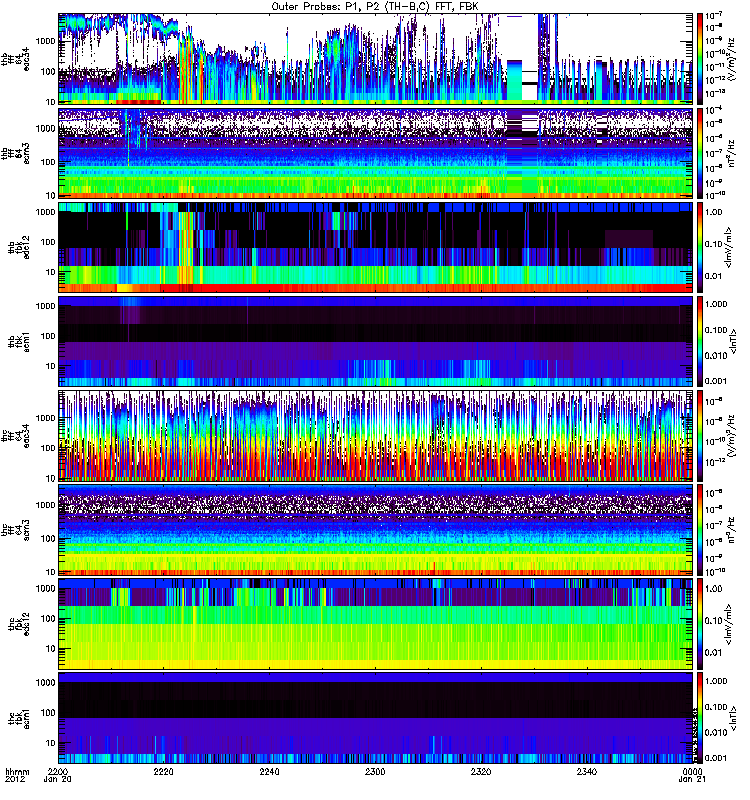Select the thb fft edc34 spectrogram panel
The image size is (750, 800).
[x=375, y=58]
